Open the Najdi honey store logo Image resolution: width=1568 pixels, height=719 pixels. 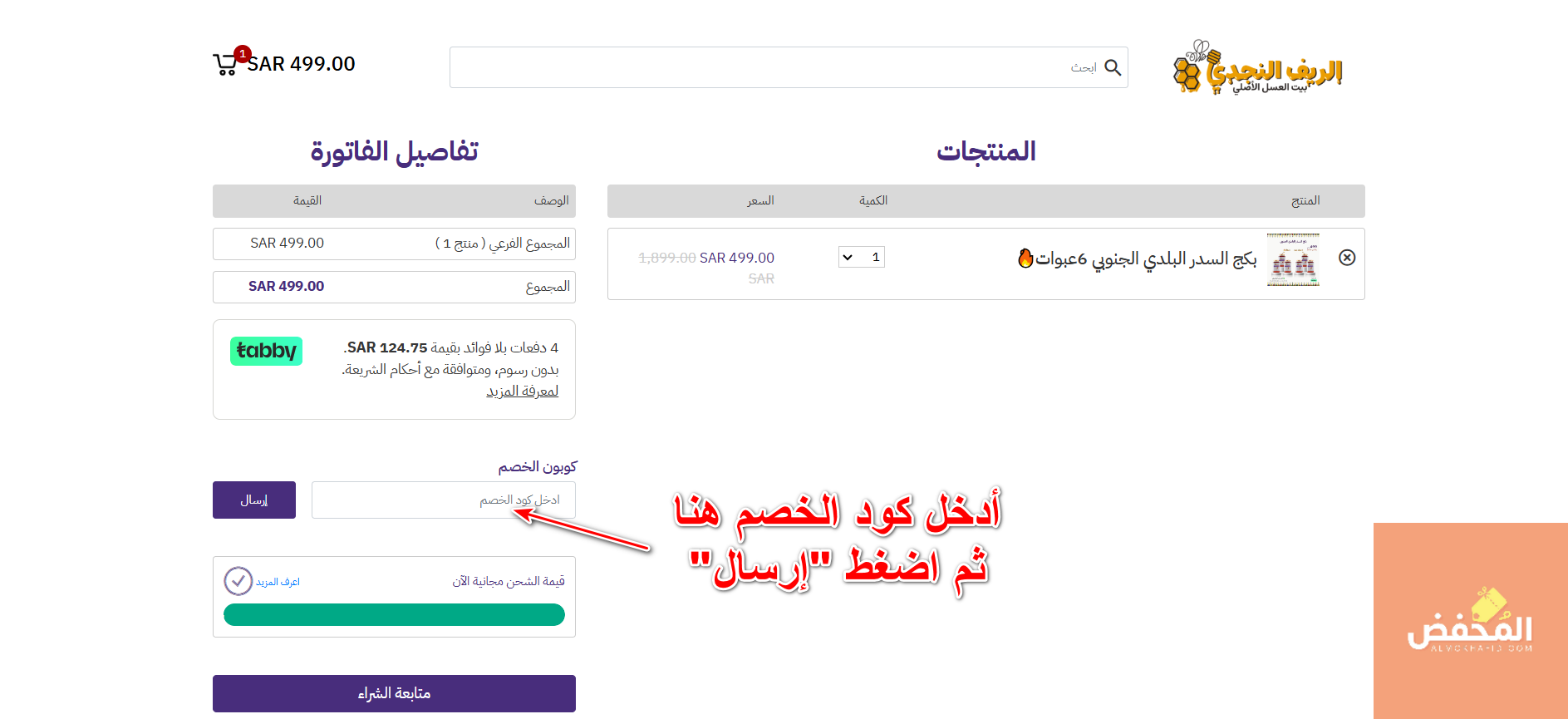pyautogui.click(x=1257, y=68)
